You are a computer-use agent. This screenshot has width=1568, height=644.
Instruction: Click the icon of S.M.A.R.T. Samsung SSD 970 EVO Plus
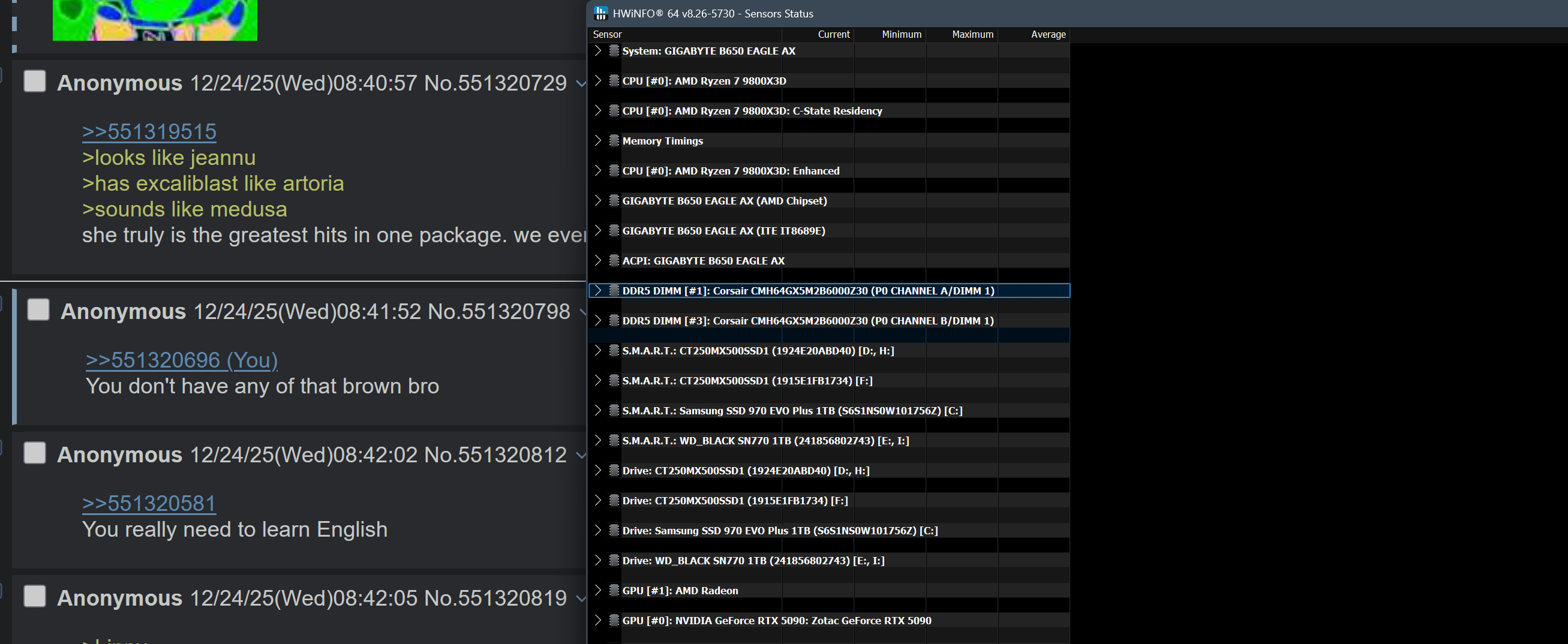coord(614,410)
